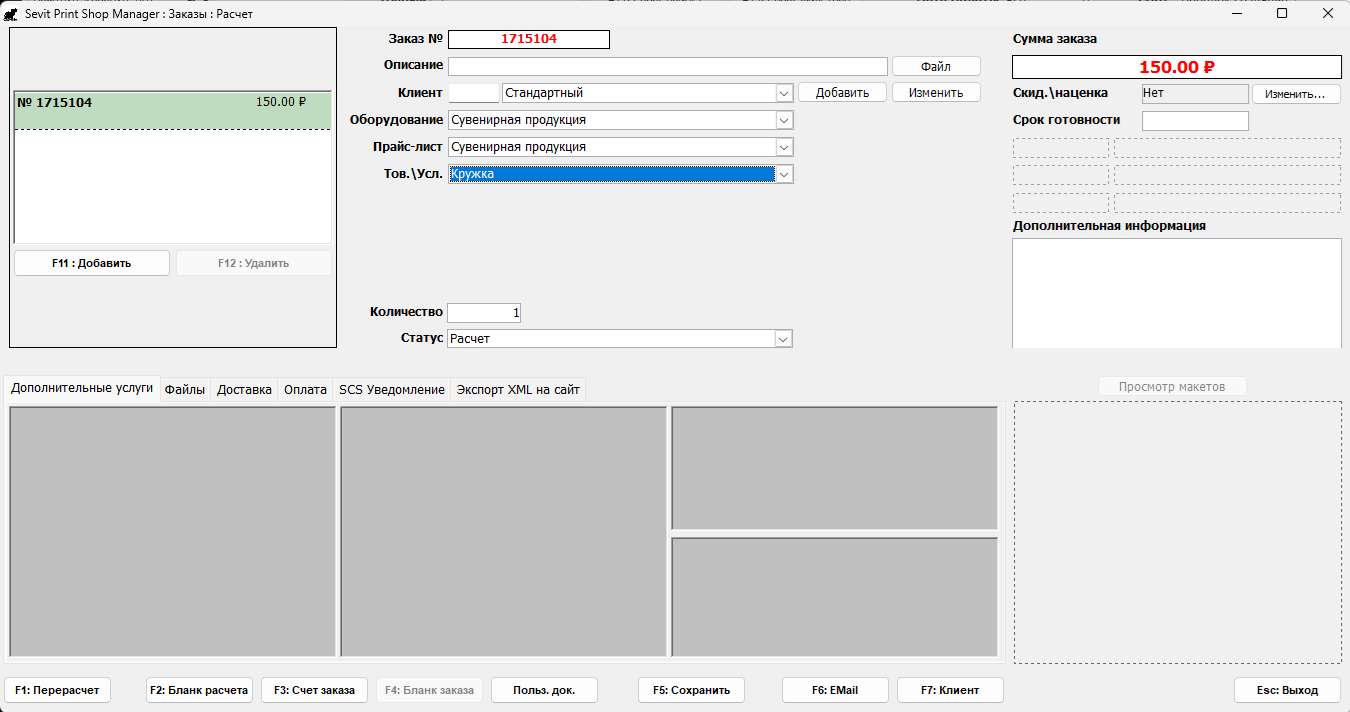Click the Дополнительная информация text area
This screenshot has width=1350, height=712.
[1177, 293]
